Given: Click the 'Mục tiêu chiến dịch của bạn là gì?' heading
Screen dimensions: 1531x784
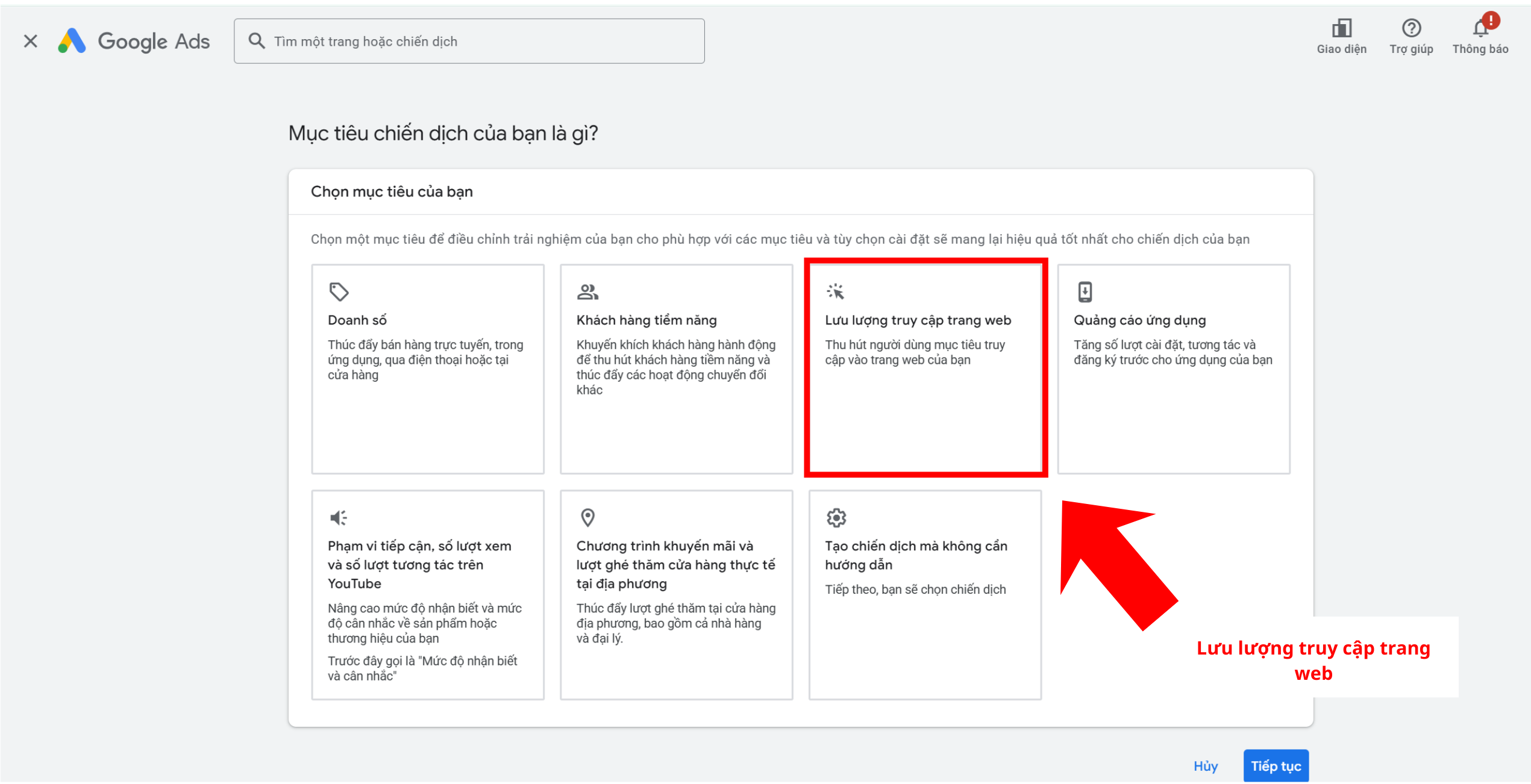Looking at the screenshot, I should (x=443, y=133).
